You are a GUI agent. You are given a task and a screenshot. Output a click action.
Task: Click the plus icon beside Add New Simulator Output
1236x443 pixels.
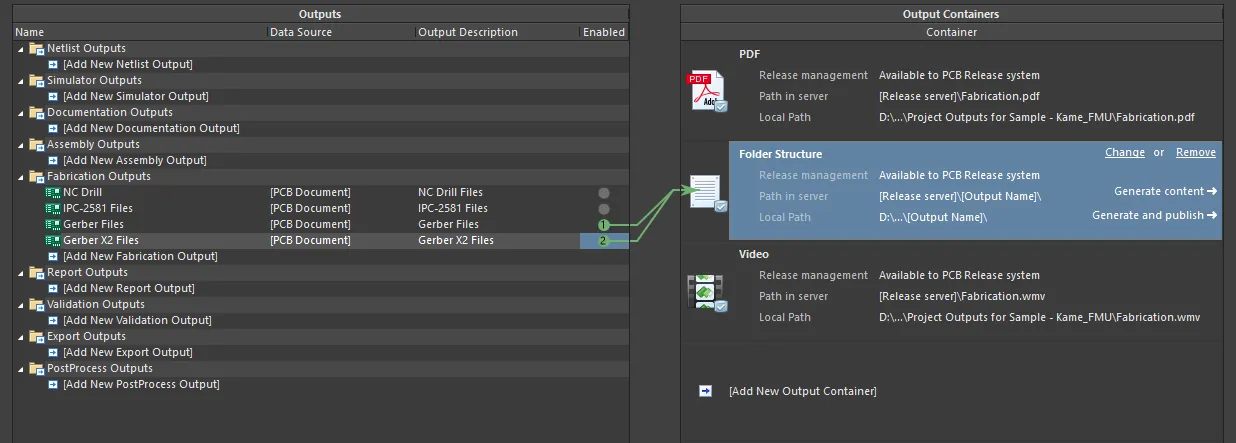[54, 96]
